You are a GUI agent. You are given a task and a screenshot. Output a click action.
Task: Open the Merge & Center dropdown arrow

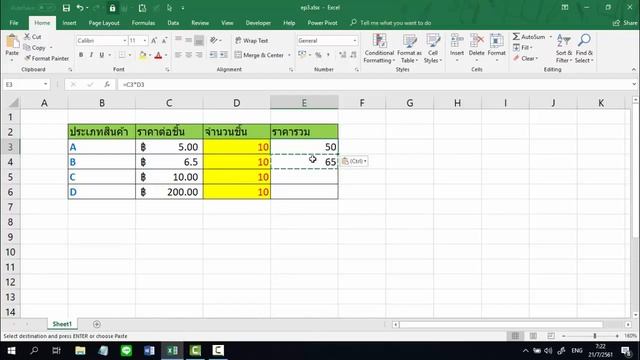(289, 55)
